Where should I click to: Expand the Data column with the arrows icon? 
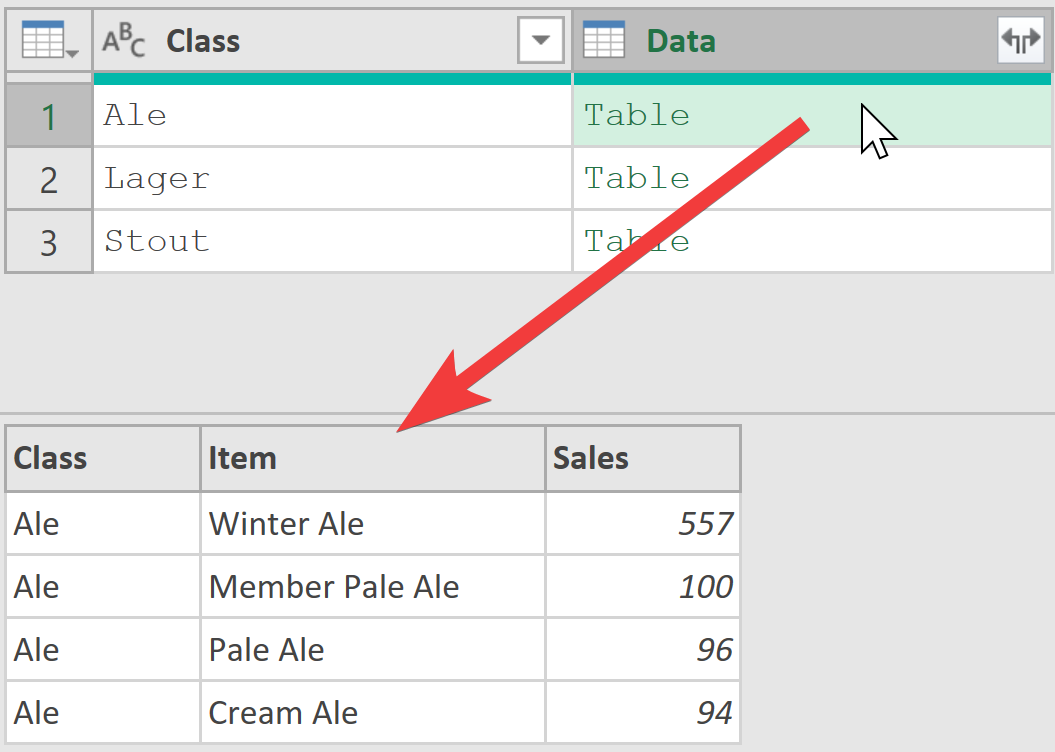tap(1021, 40)
